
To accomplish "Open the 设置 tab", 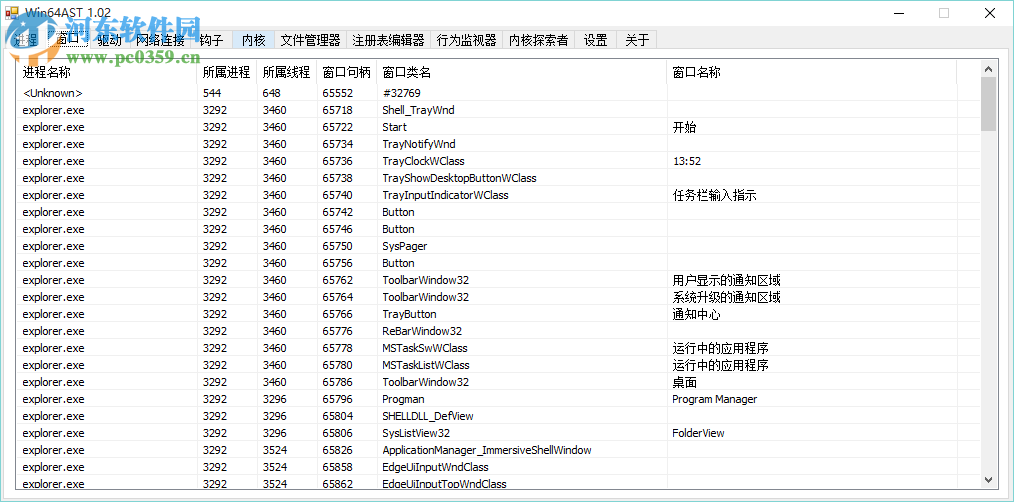I will [x=596, y=40].
